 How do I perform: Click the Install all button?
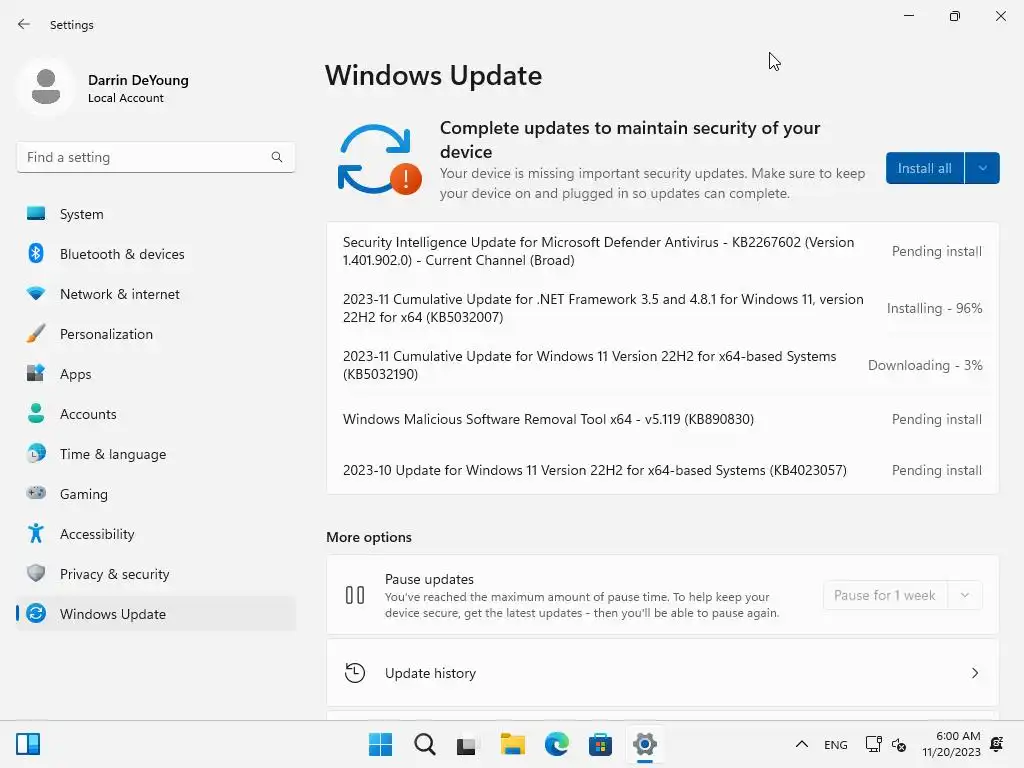coord(924,168)
